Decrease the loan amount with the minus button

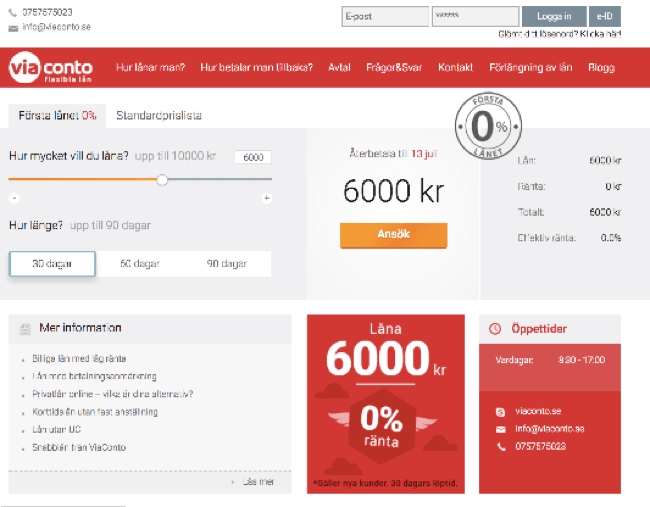(14, 198)
